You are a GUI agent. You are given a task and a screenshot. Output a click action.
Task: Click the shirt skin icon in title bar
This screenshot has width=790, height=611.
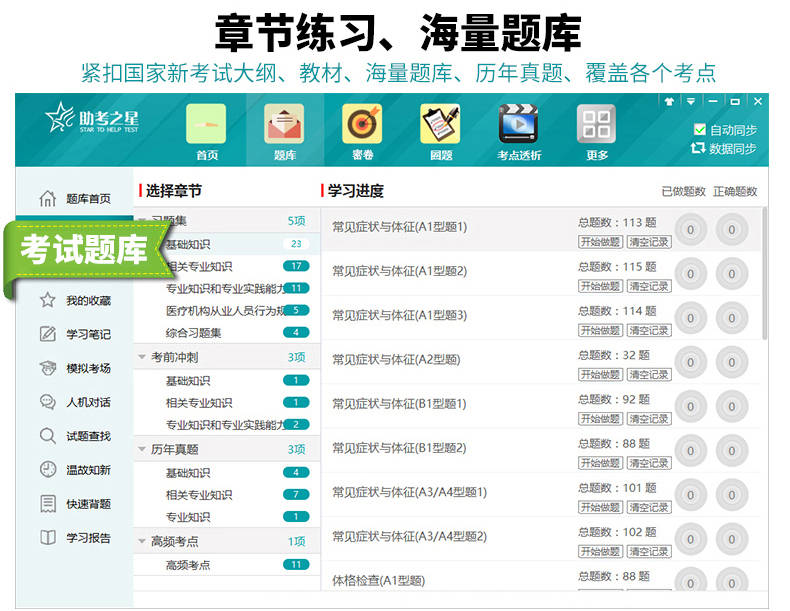click(x=669, y=101)
